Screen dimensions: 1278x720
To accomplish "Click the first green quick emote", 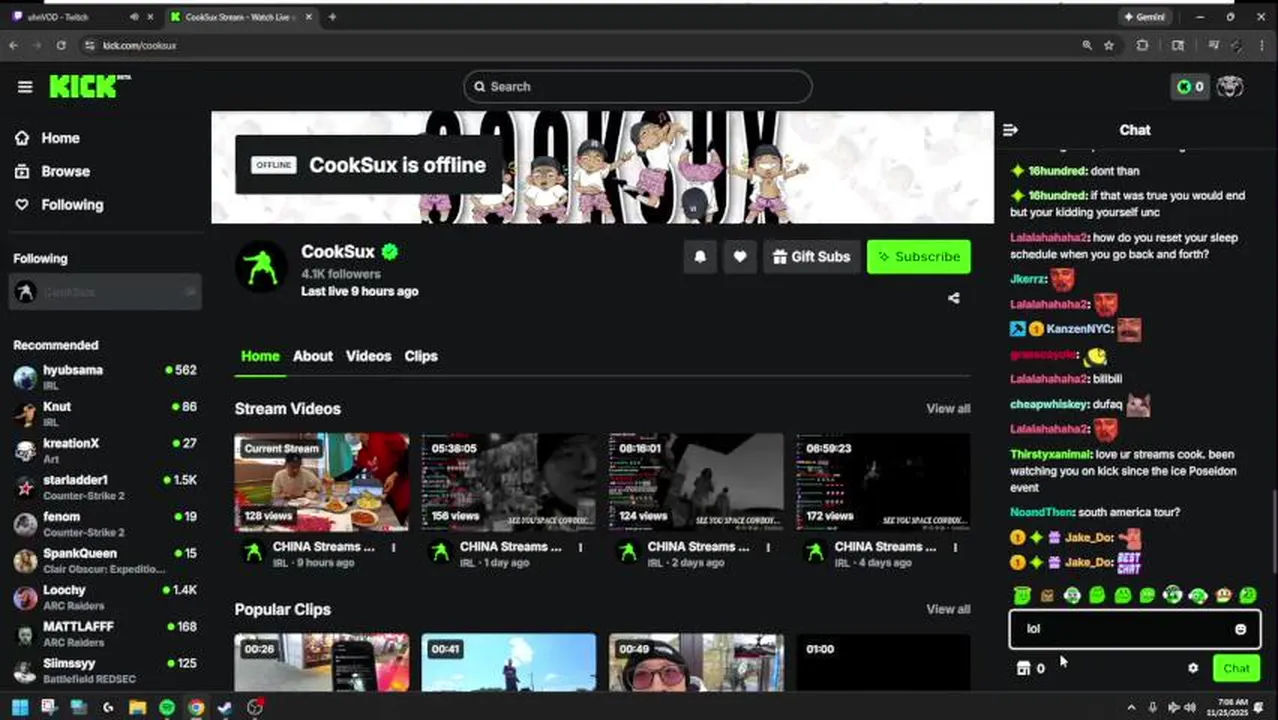I will 1022,596.
